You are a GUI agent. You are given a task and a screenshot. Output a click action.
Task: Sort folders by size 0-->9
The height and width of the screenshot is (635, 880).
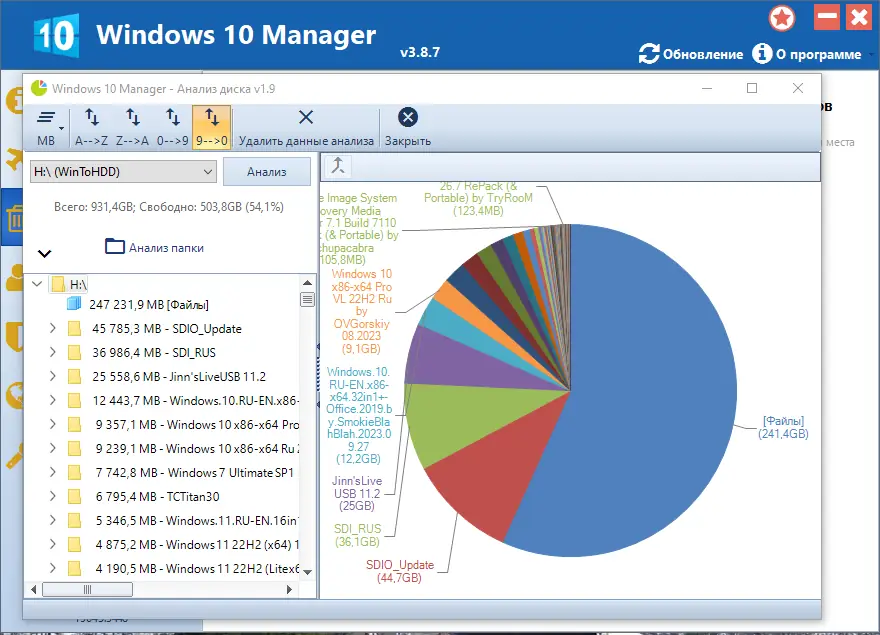coord(172,128)
